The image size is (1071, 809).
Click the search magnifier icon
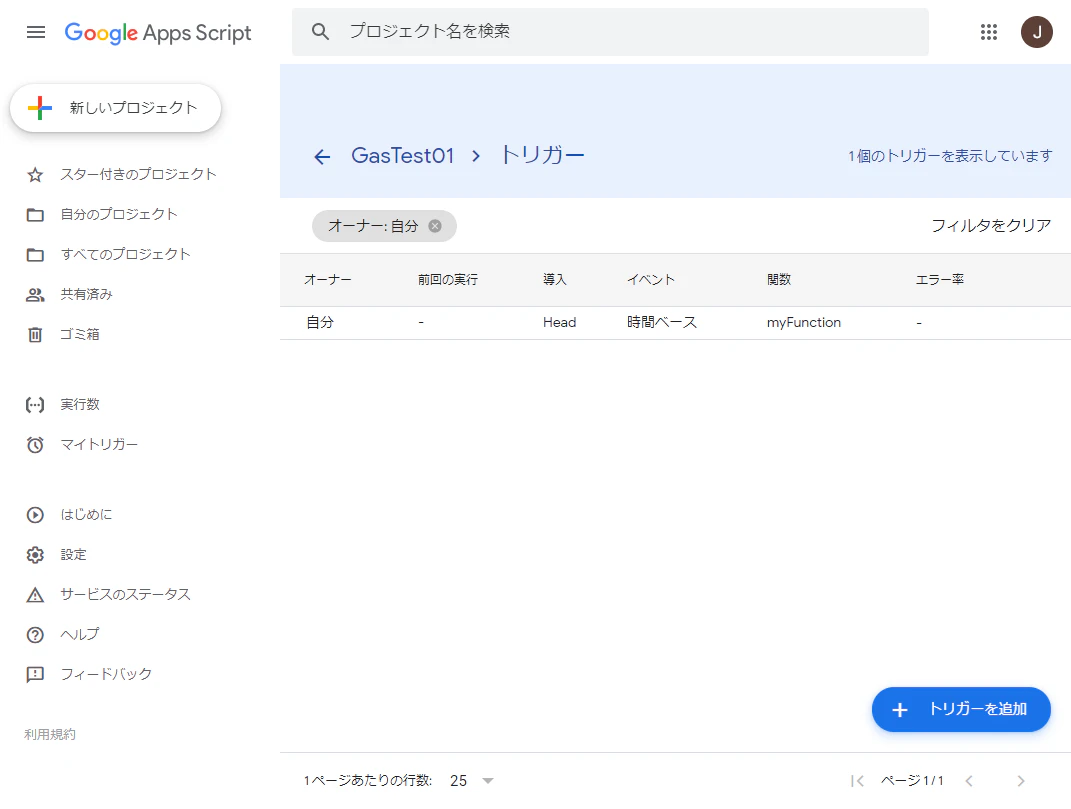pos(320,31)
